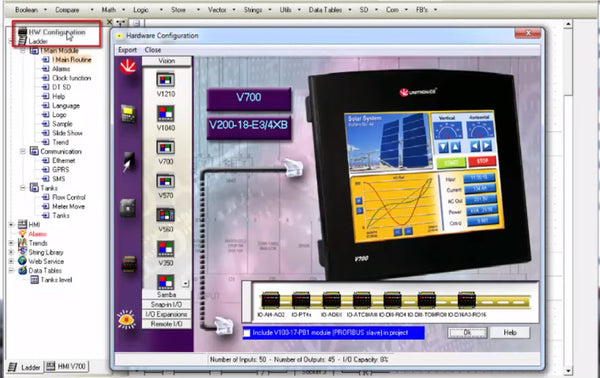
Task: Click the IO-AO6X expansion module
Action: [331, 300]
